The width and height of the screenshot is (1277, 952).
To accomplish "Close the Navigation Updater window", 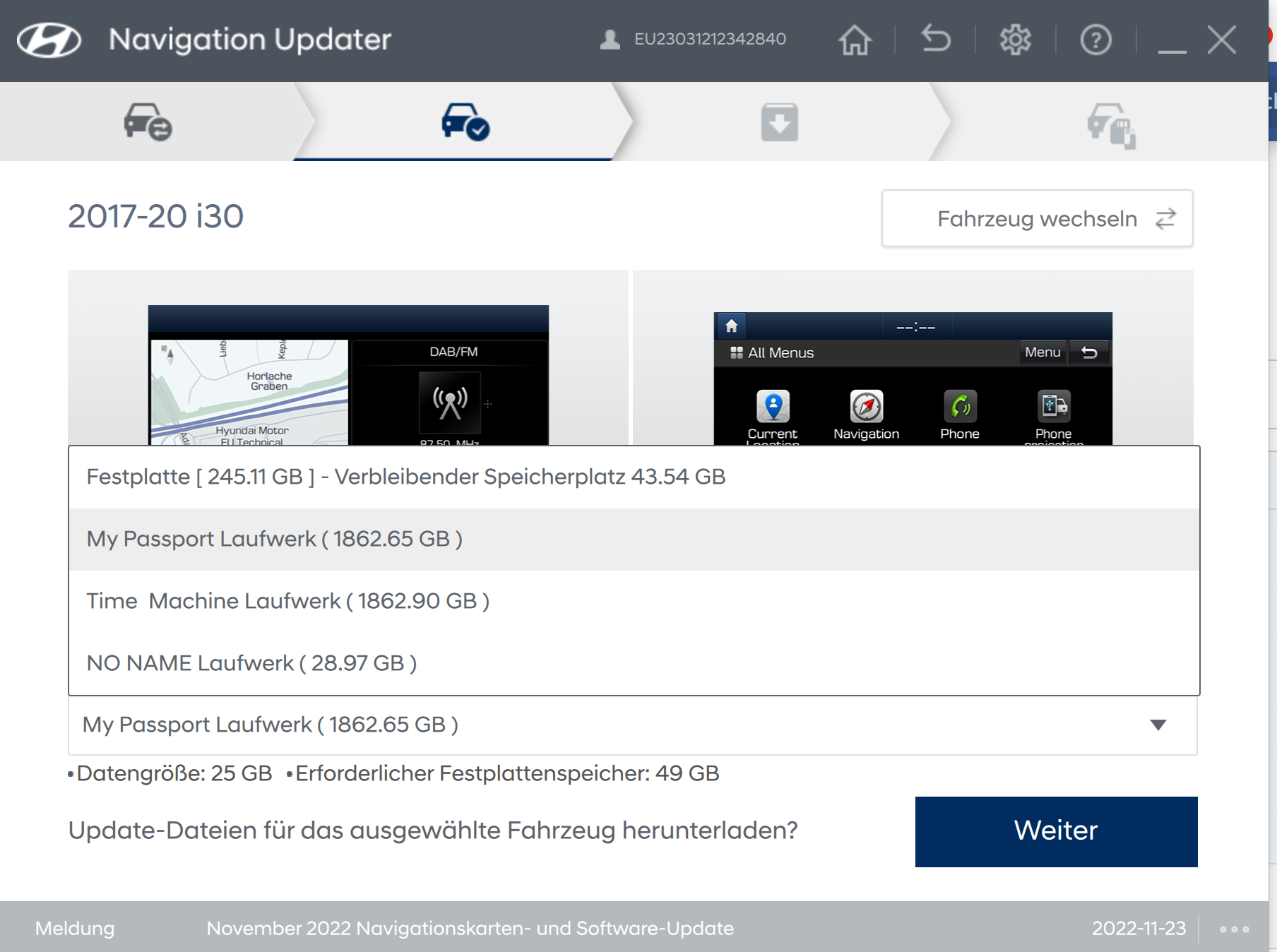I will coord(1221,40).
